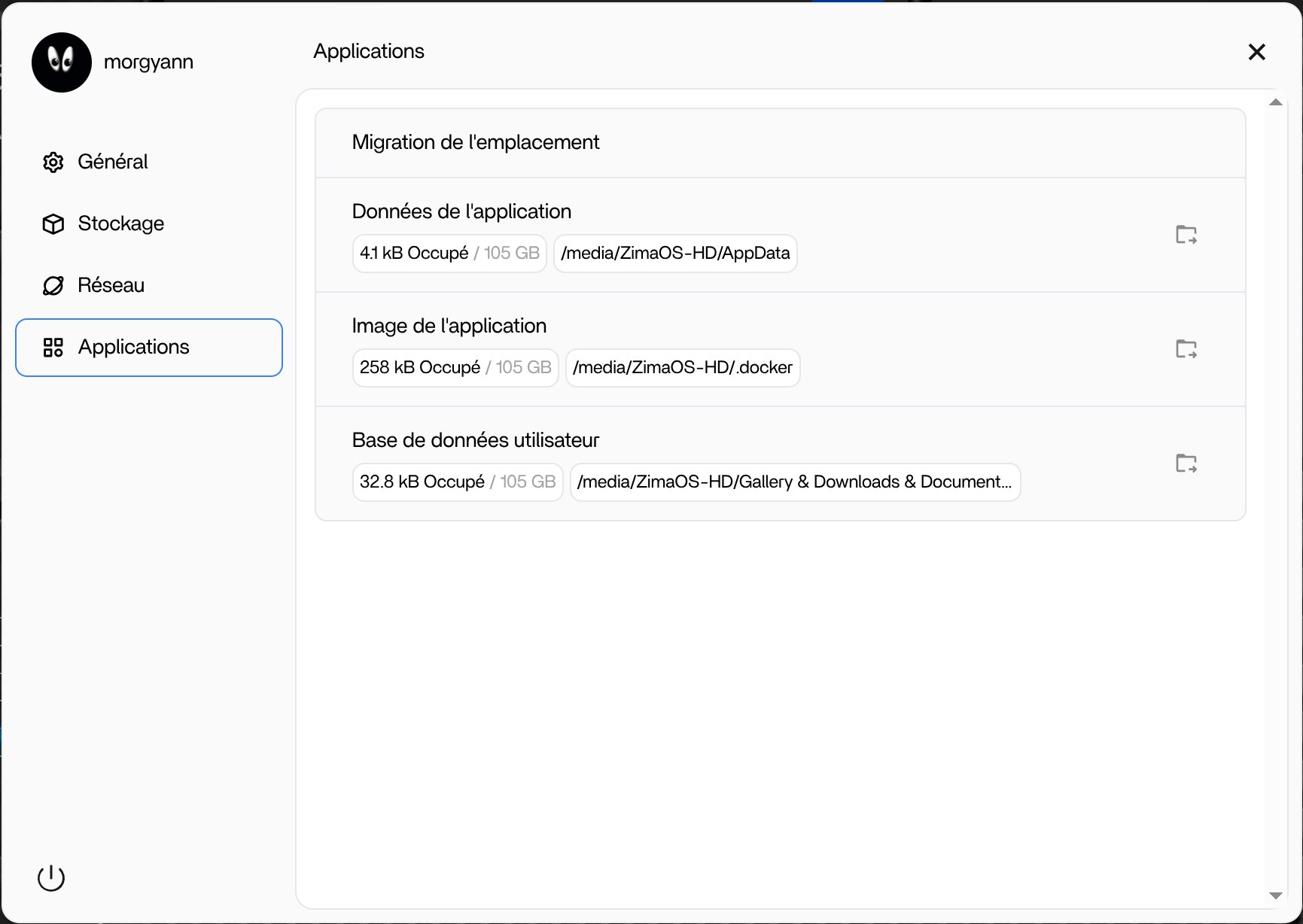Close the settings dialog
This screenshot has width=1303, height=924.
(x=1256, y=52)
